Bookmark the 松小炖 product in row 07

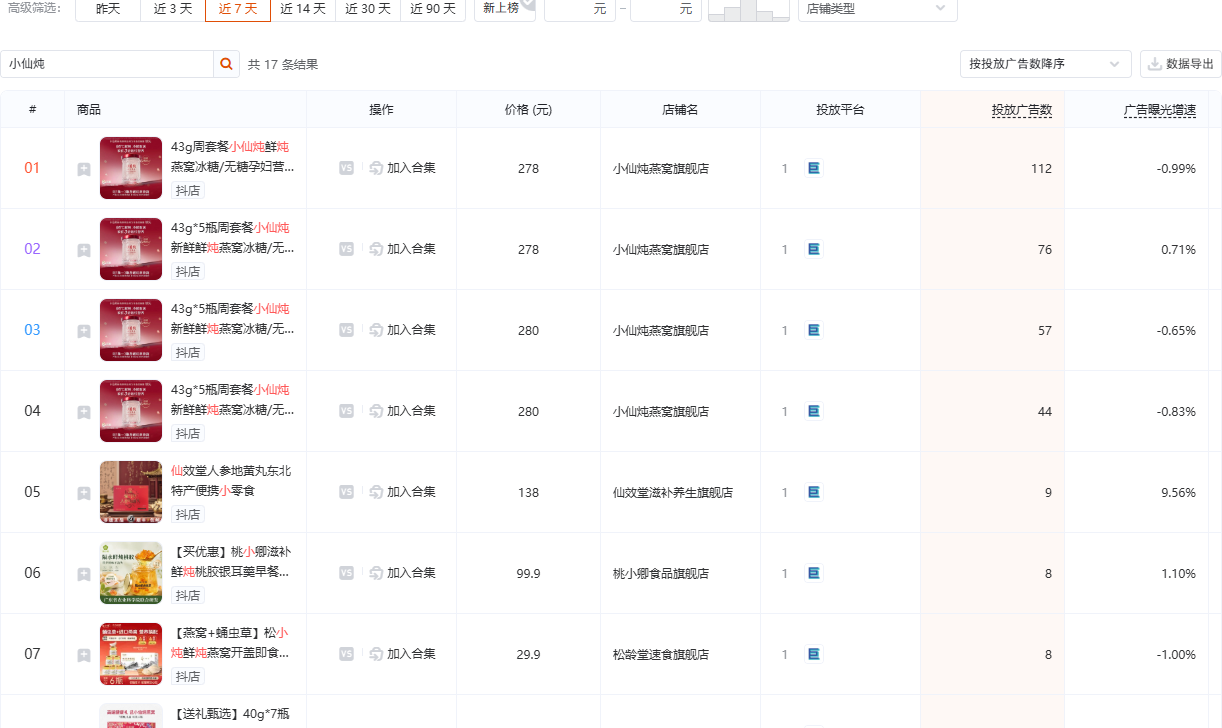point(84,655)
